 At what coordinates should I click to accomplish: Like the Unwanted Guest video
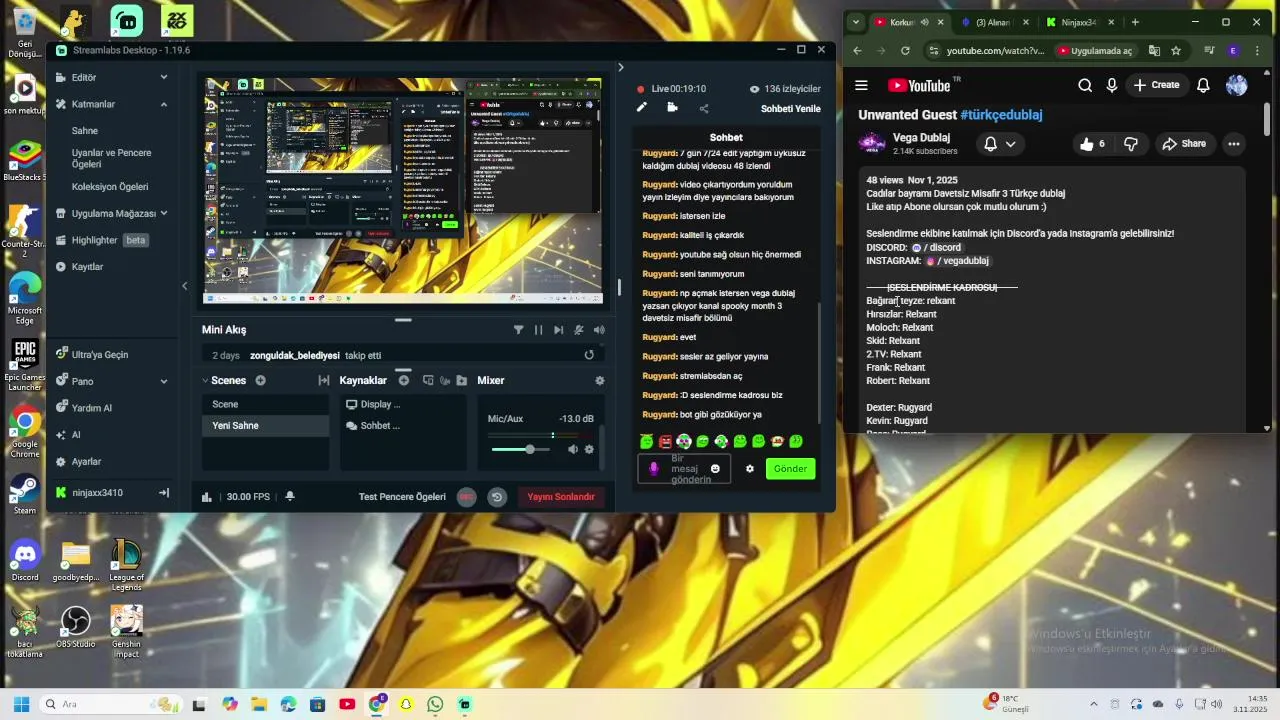click(x=1092, y=144)
